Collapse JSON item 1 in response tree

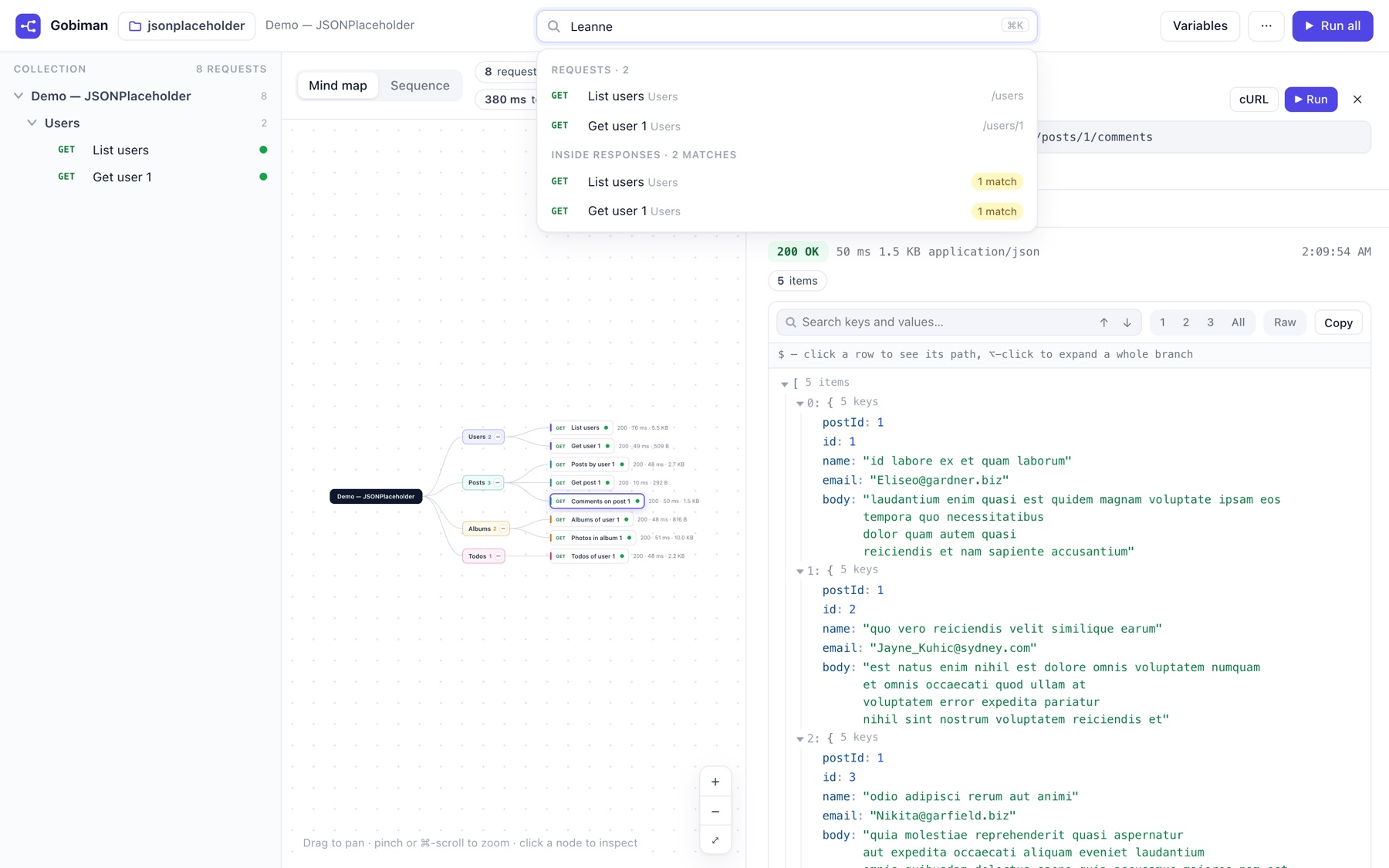[x=800, y=571]
